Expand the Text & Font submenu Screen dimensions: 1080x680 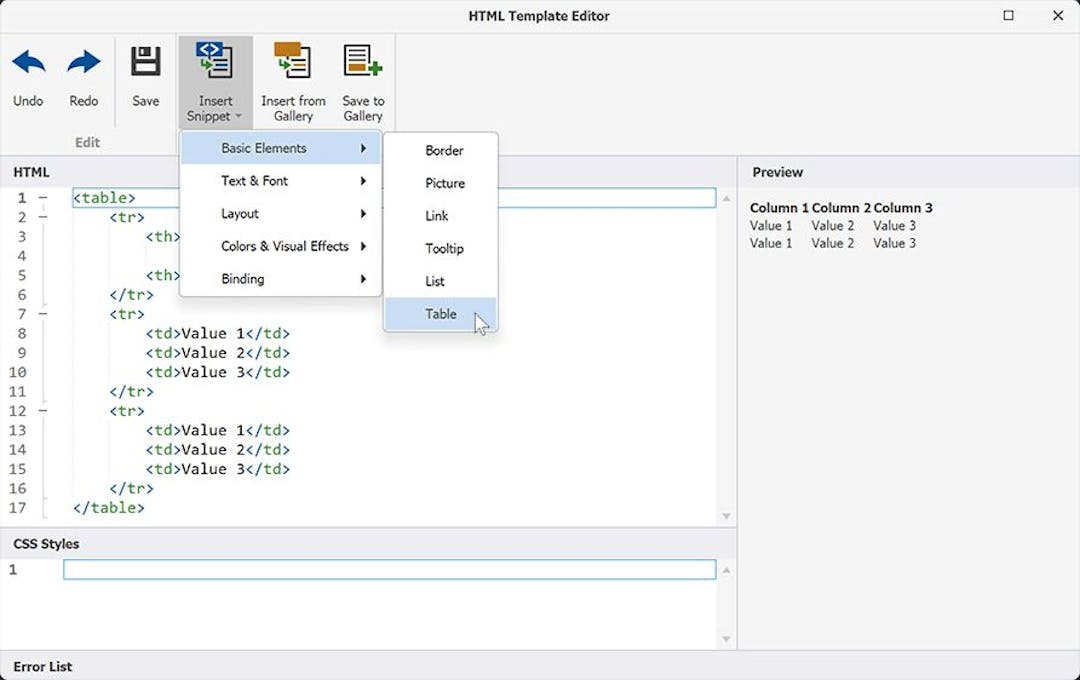pyautogui.click(x=255, y=181)
